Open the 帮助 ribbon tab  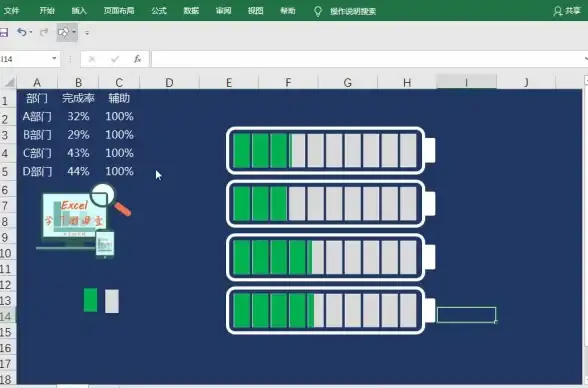coord(288,11)
